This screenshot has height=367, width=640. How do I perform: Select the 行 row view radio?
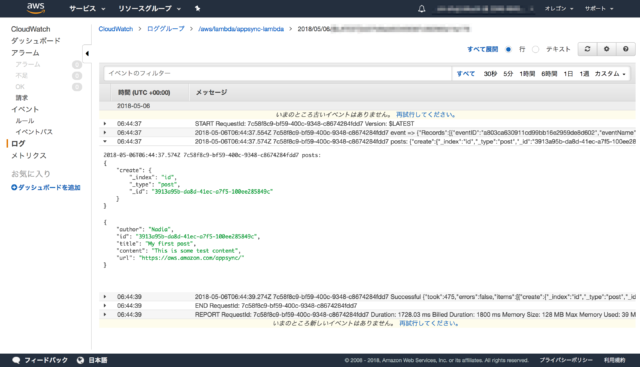pos(508,49)
